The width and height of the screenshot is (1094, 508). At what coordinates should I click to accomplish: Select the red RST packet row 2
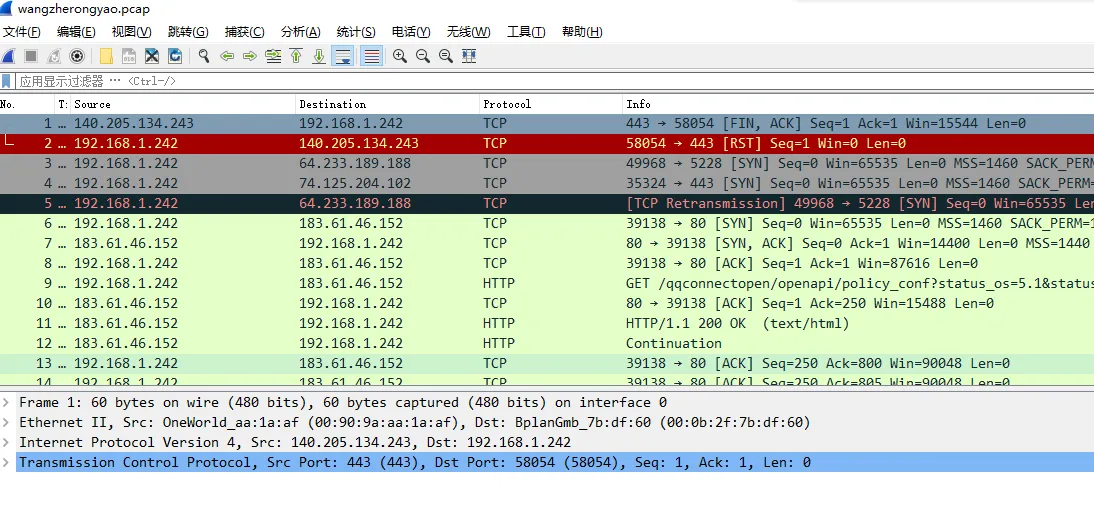547,143
